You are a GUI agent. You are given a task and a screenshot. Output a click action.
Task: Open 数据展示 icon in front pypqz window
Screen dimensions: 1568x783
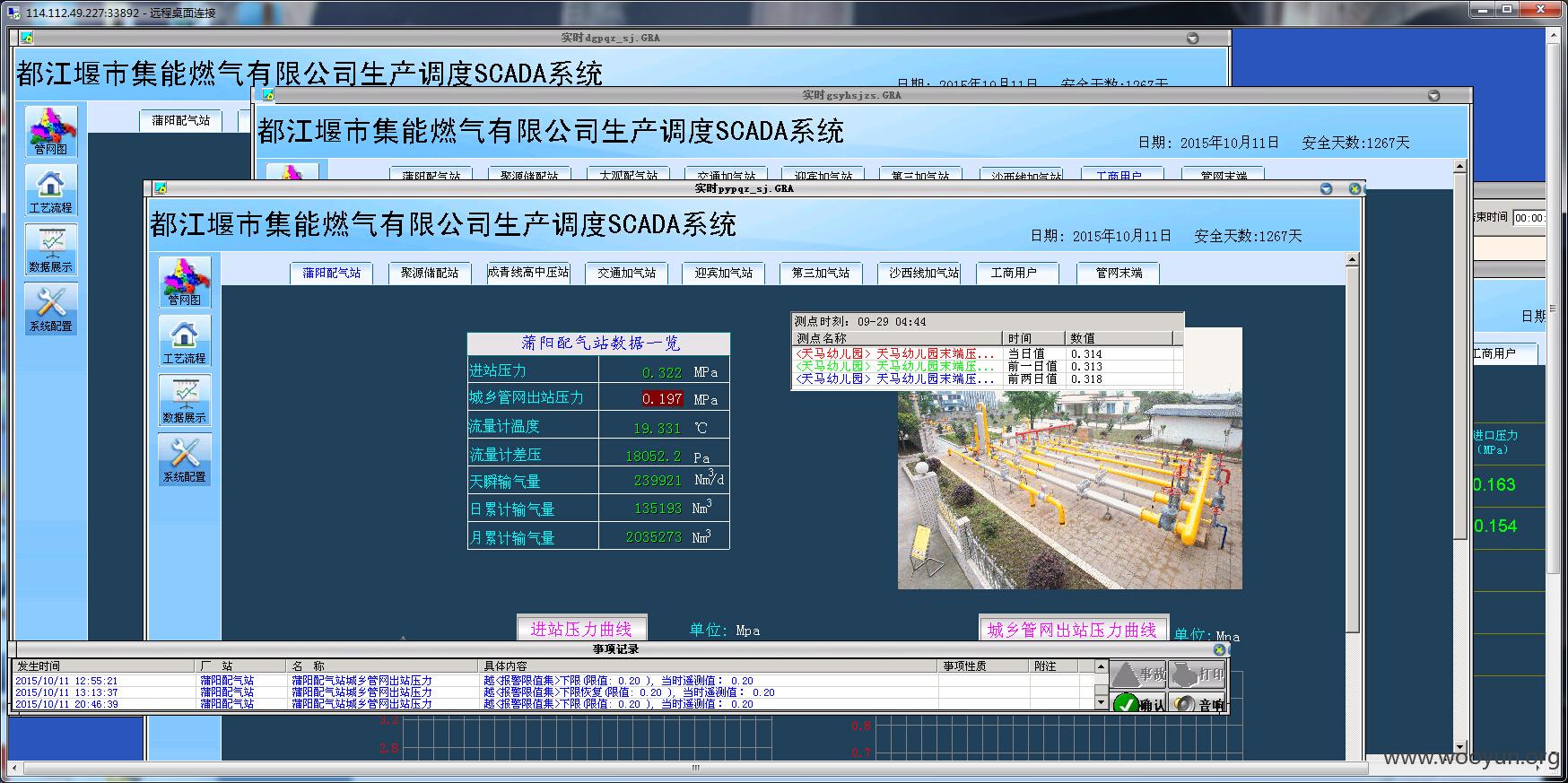tap(185, 399)
